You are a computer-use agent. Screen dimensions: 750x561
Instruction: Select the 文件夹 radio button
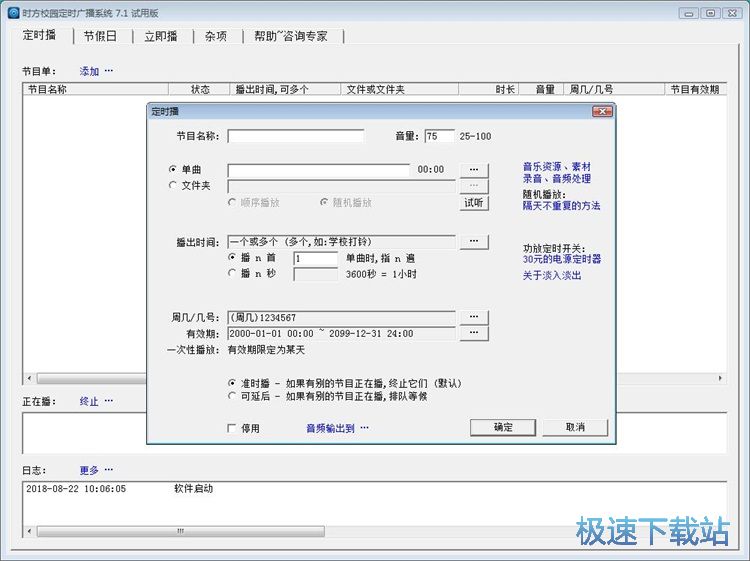(173, 185)
